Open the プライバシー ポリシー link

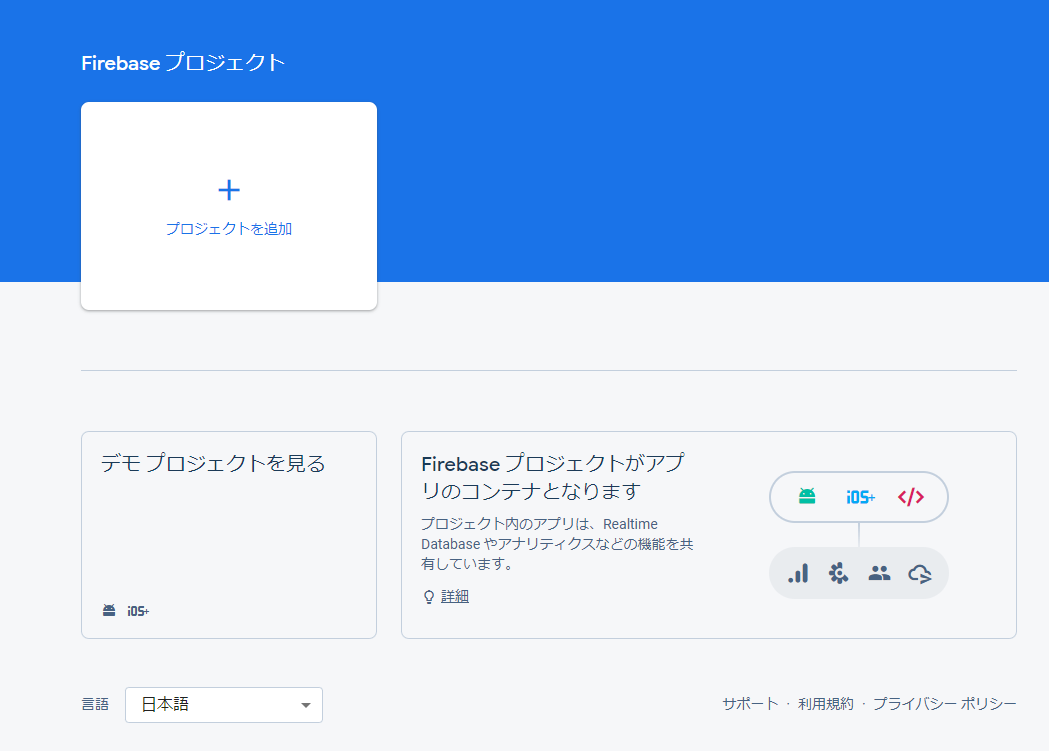945,704
